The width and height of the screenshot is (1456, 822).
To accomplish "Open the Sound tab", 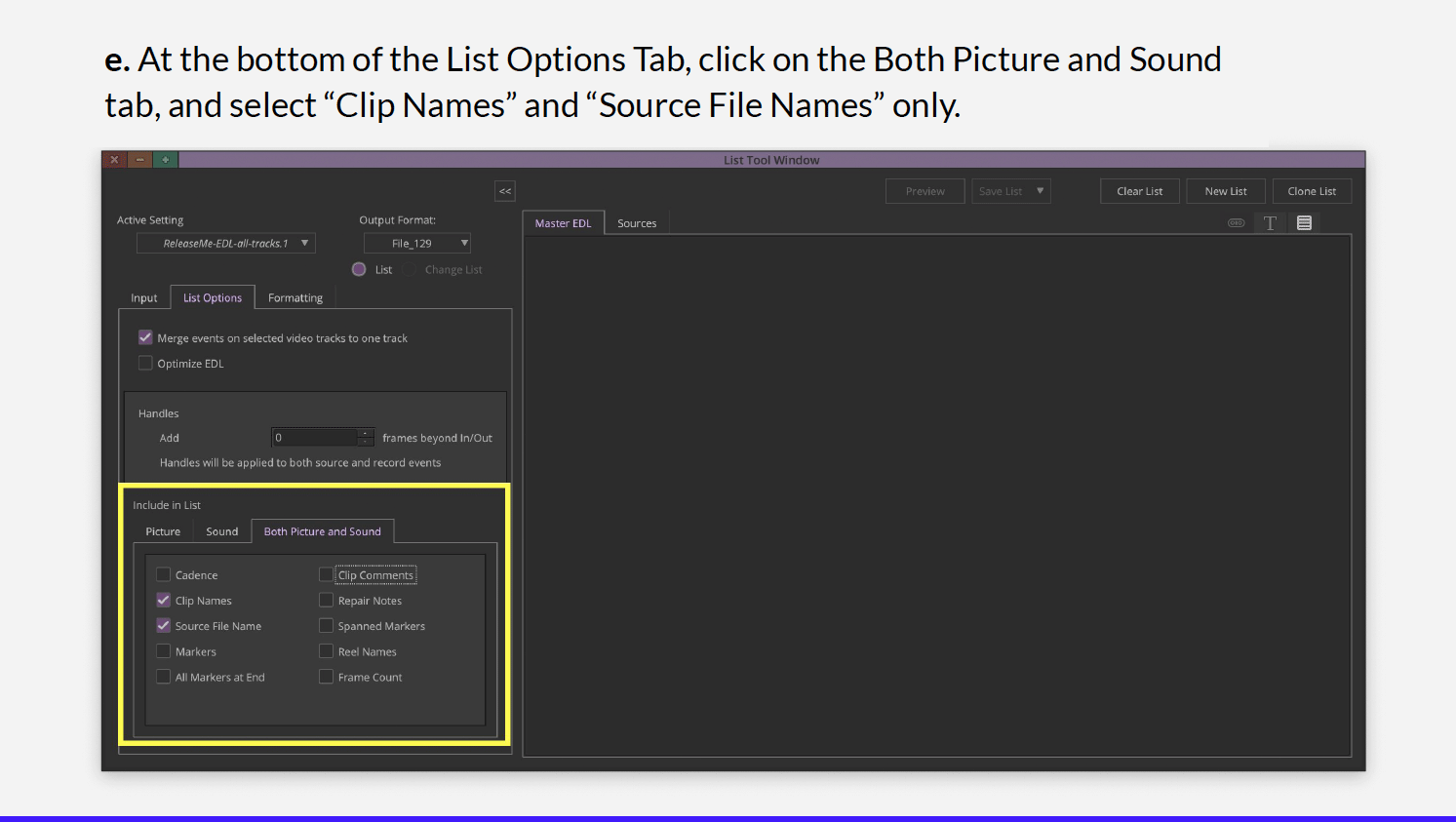I will pyautogui.click(x=222, y=531).
